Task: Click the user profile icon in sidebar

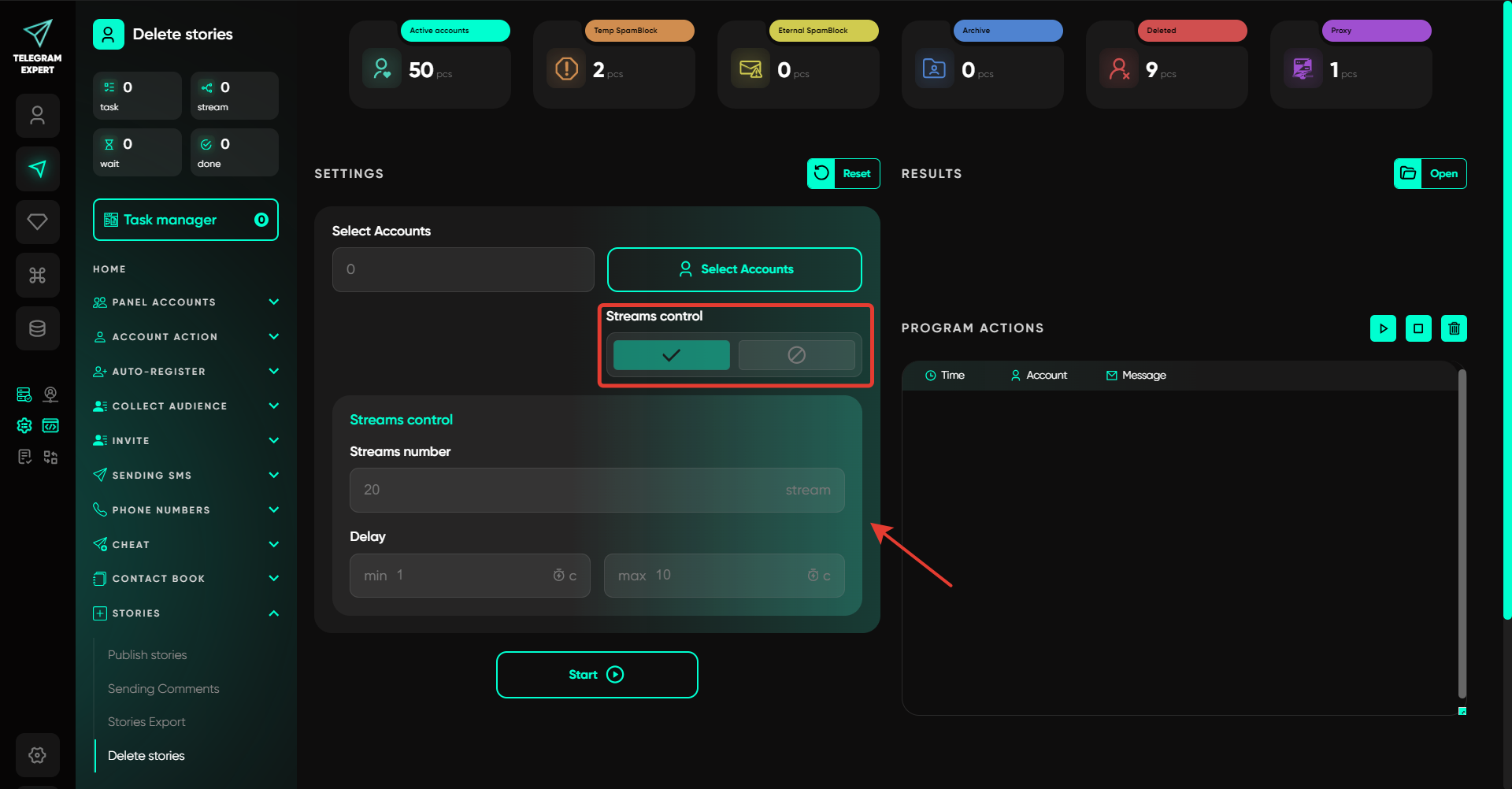Action: tap(37, 116)
